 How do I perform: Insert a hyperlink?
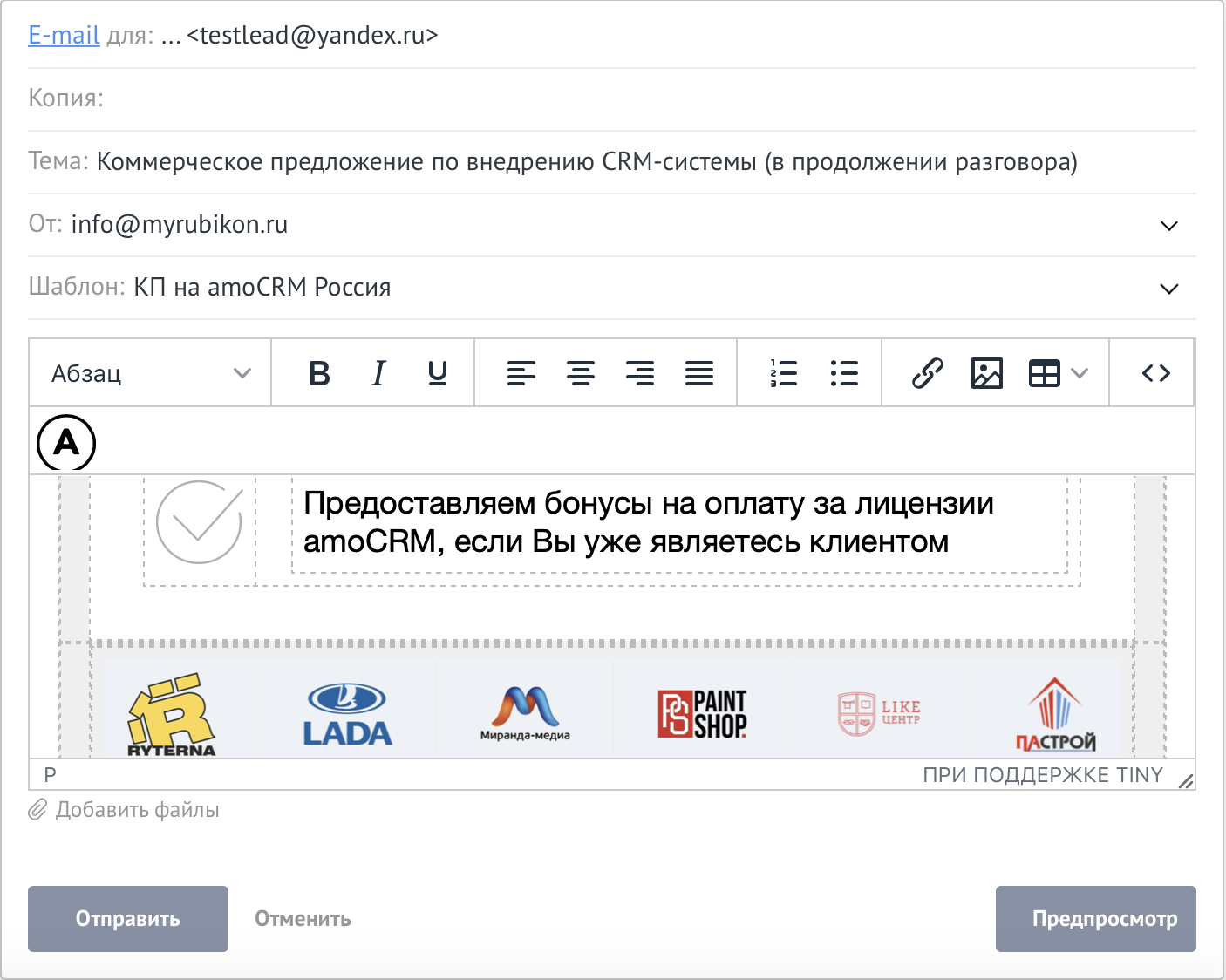click(x=927, y=373)
